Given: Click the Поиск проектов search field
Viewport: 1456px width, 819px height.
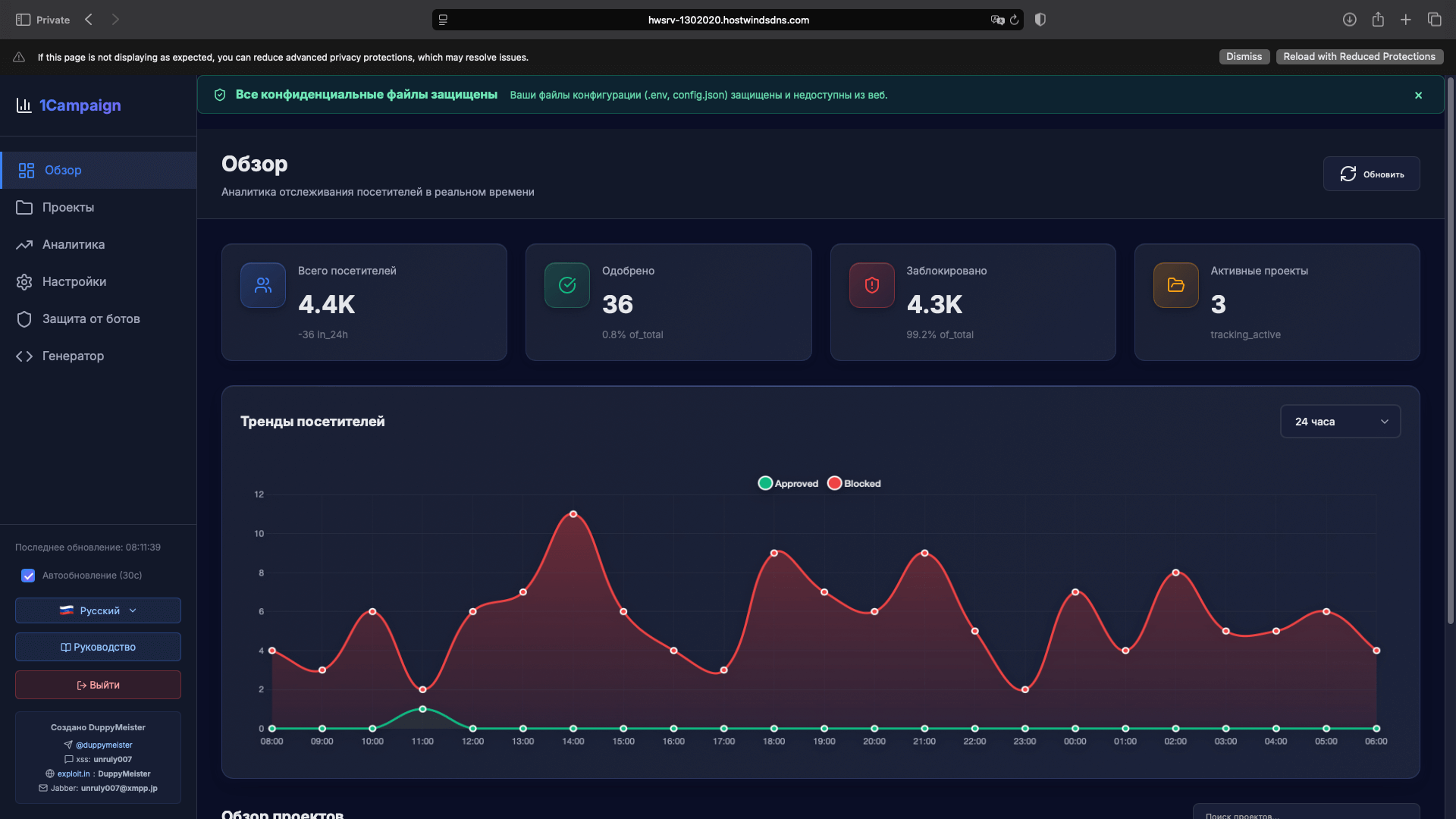Looking at the screenshot, I should tap(1304, 813).
